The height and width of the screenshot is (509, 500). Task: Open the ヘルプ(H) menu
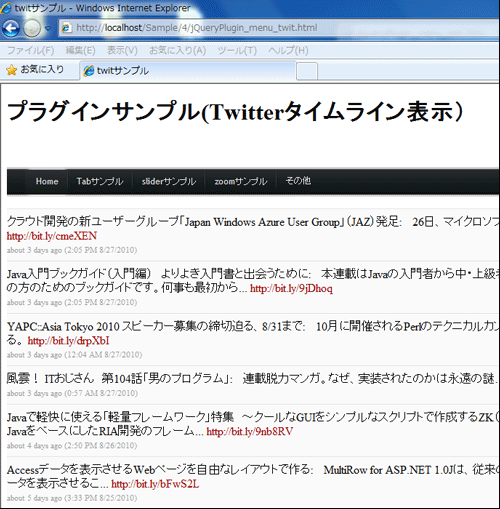tap(288, 51)
